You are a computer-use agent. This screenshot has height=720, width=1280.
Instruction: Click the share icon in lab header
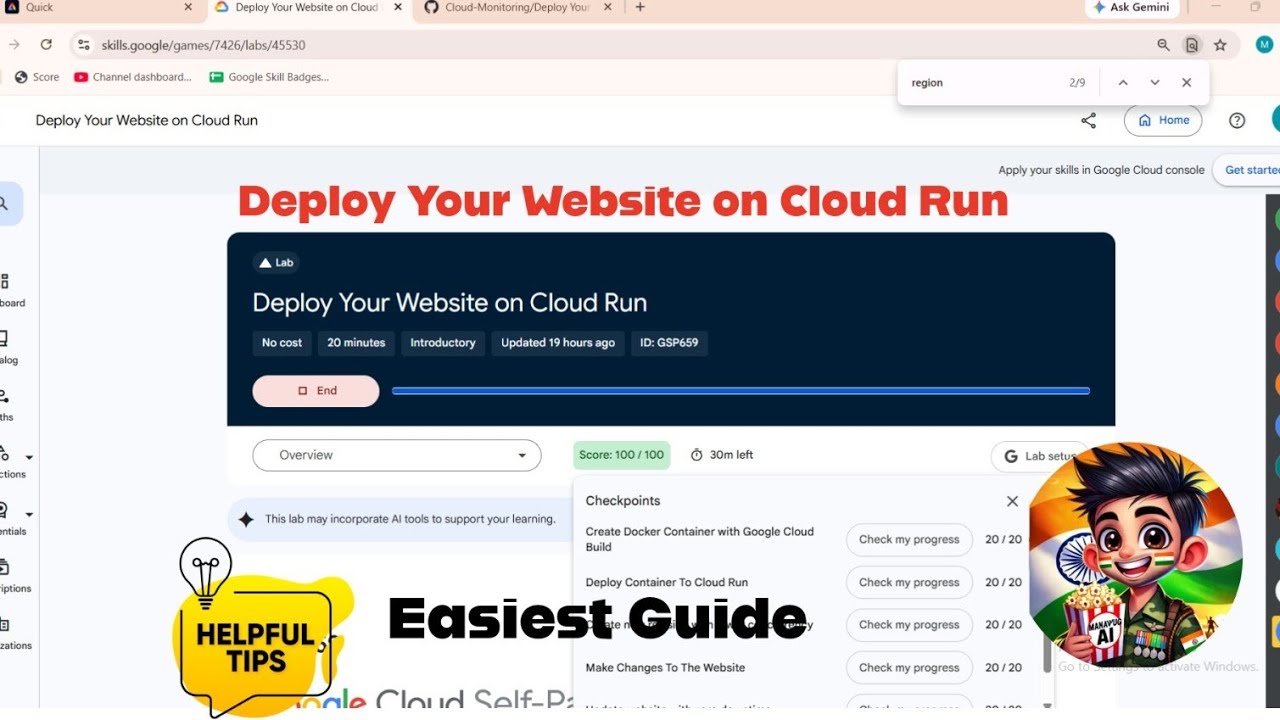coord(1089,120)
